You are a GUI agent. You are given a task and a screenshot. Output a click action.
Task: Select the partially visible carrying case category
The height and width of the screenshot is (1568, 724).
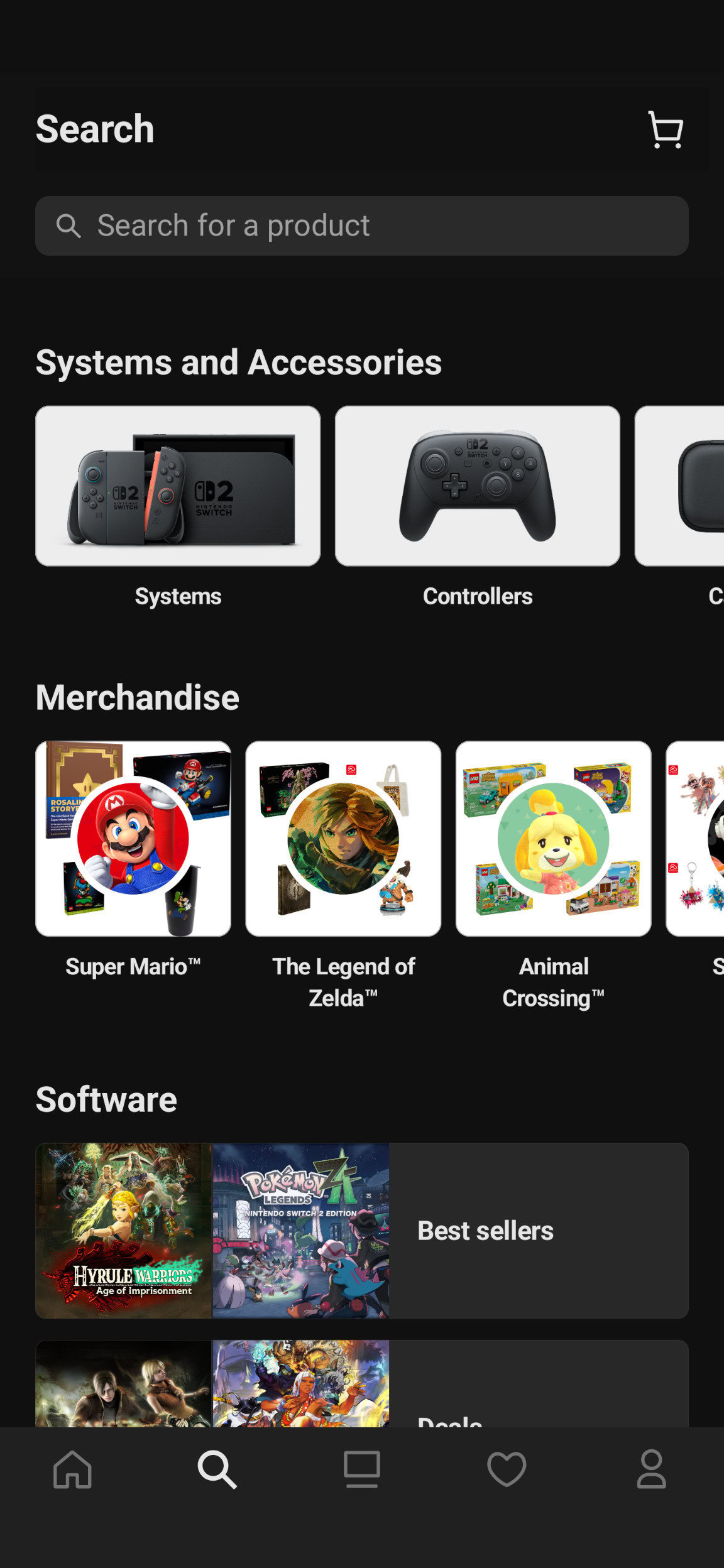679,486
